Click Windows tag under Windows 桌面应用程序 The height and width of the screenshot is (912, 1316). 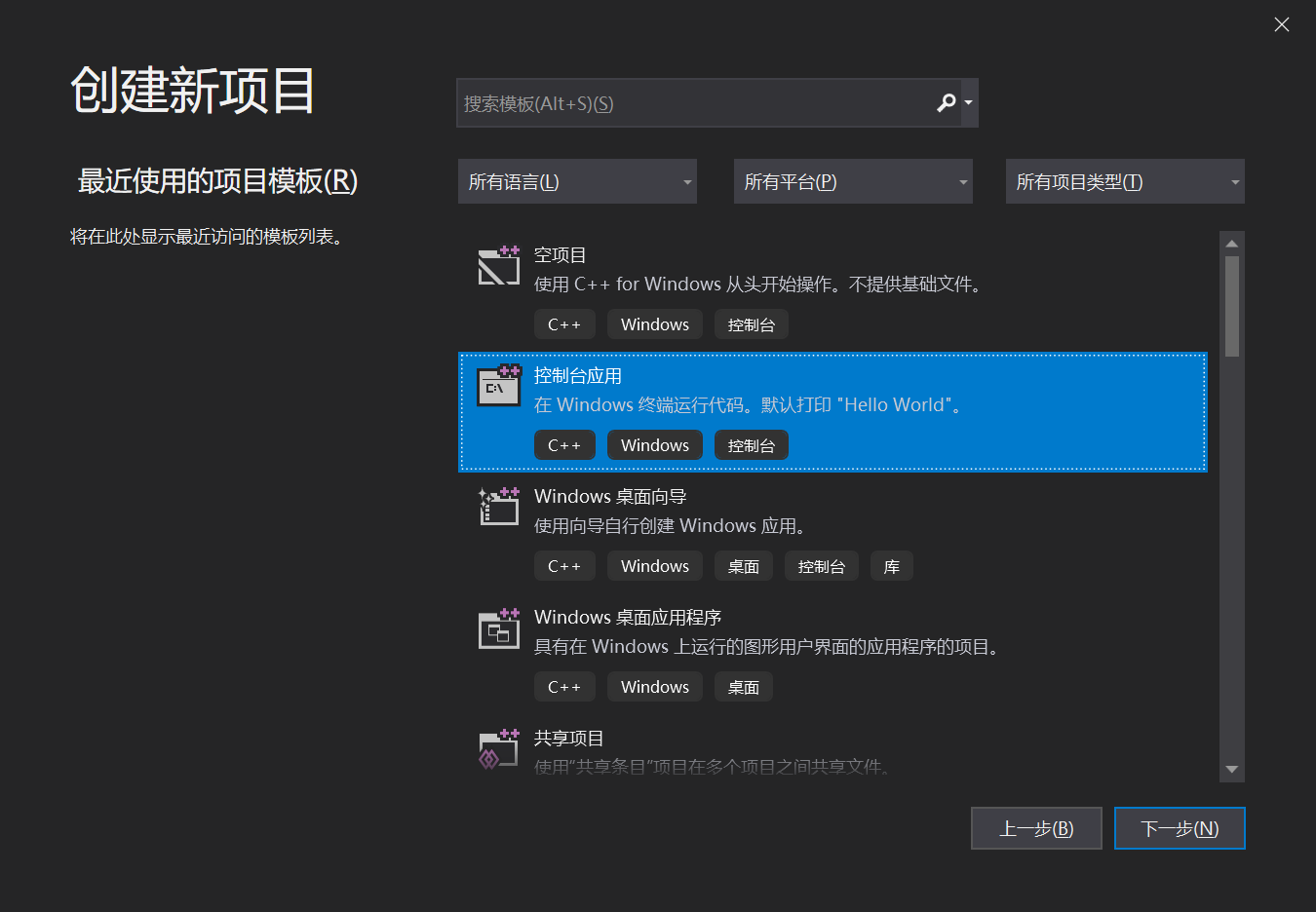[655, 687]
